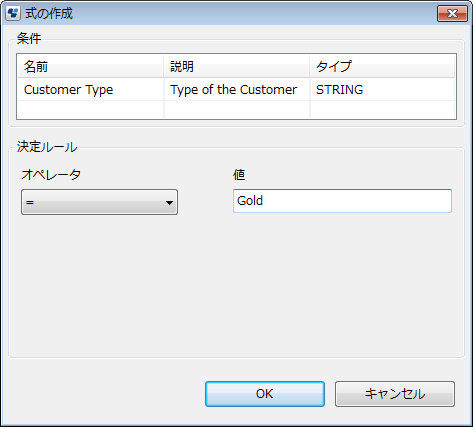Click the 値 field containing Gold

342,201
